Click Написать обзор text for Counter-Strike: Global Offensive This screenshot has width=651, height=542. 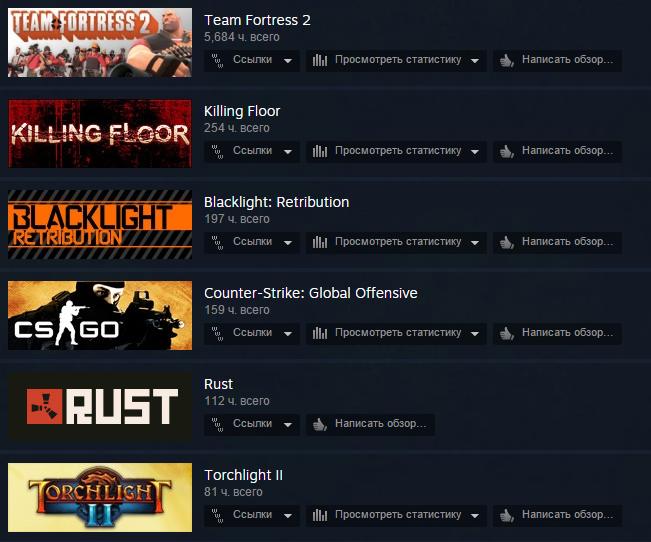pos(567,333)
